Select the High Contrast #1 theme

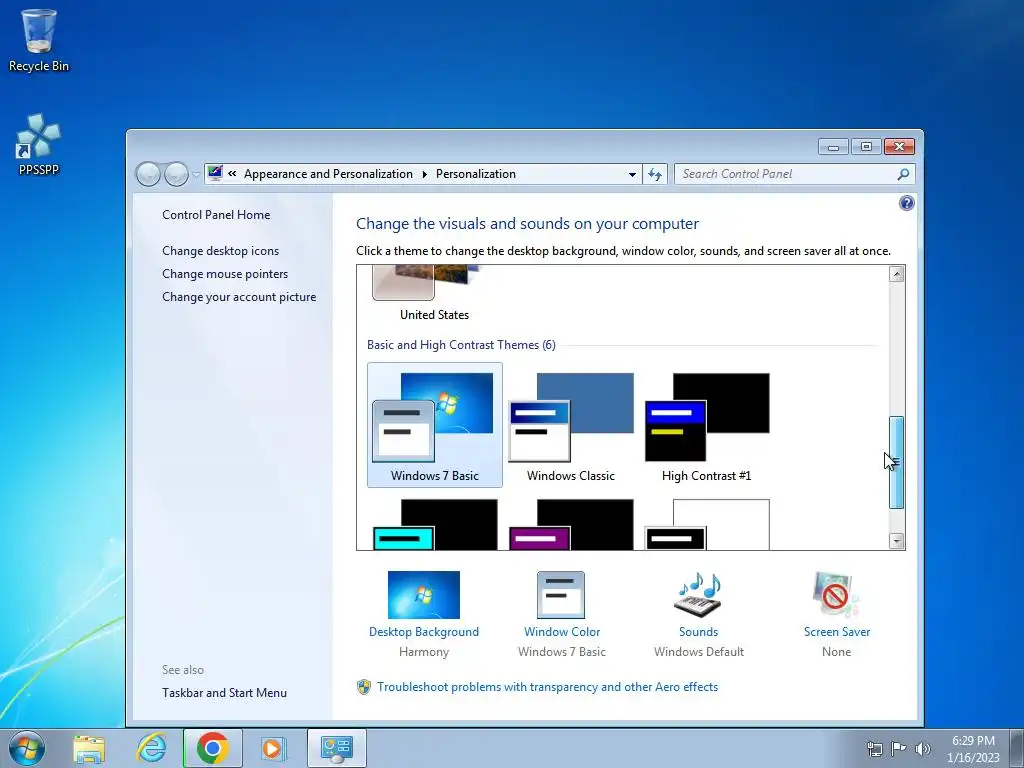[x=707, y=425]
